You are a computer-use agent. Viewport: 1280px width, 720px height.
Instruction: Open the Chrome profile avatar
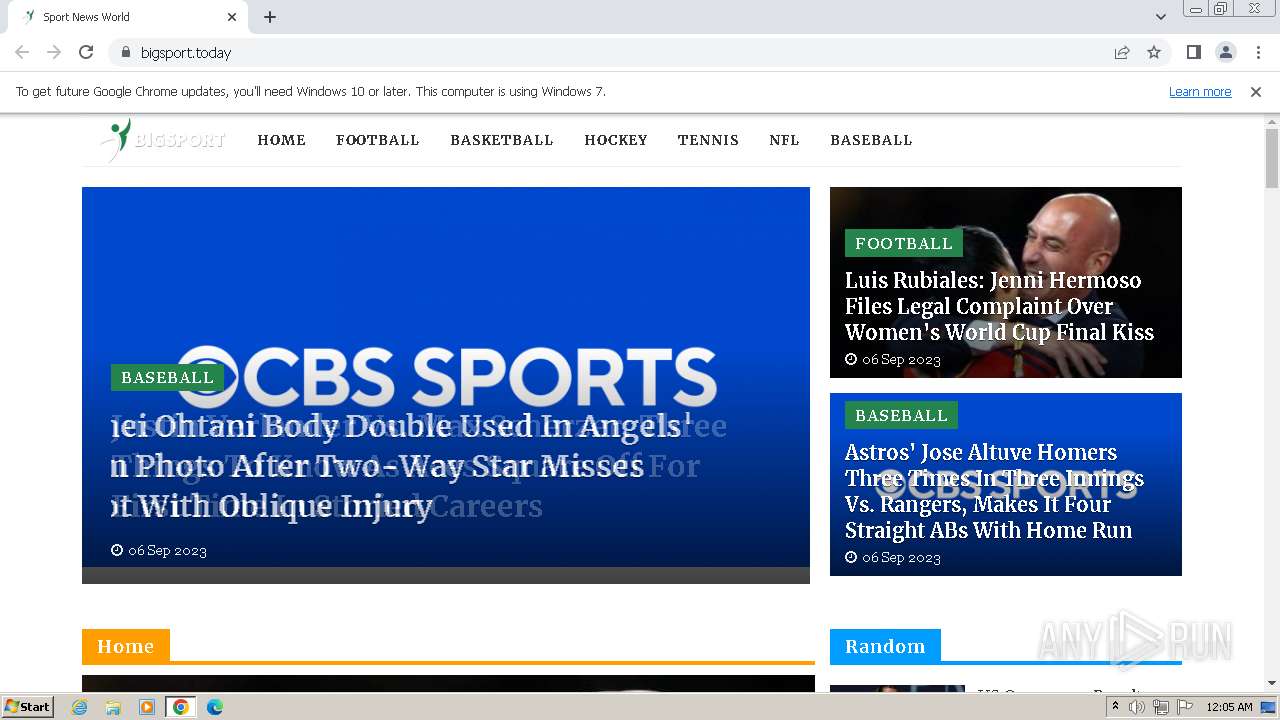coord(1225,52)
